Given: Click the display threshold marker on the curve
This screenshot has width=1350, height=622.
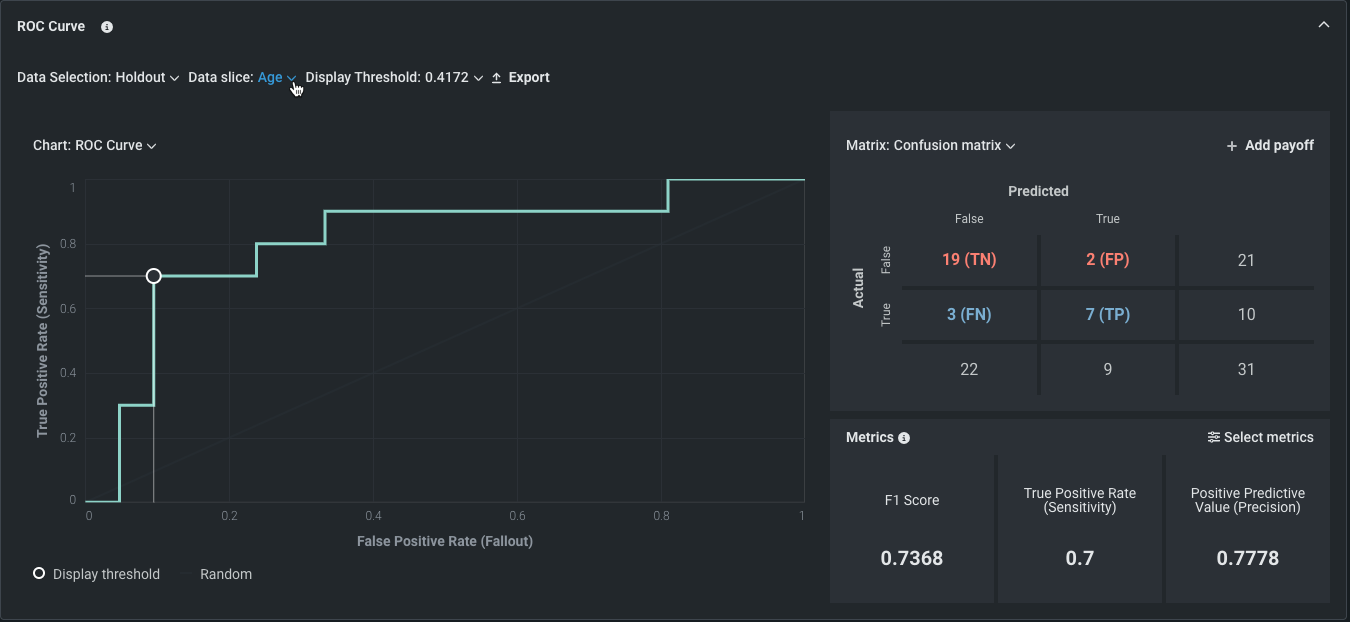Looking at the screenshot, I should tap(153, 276).
